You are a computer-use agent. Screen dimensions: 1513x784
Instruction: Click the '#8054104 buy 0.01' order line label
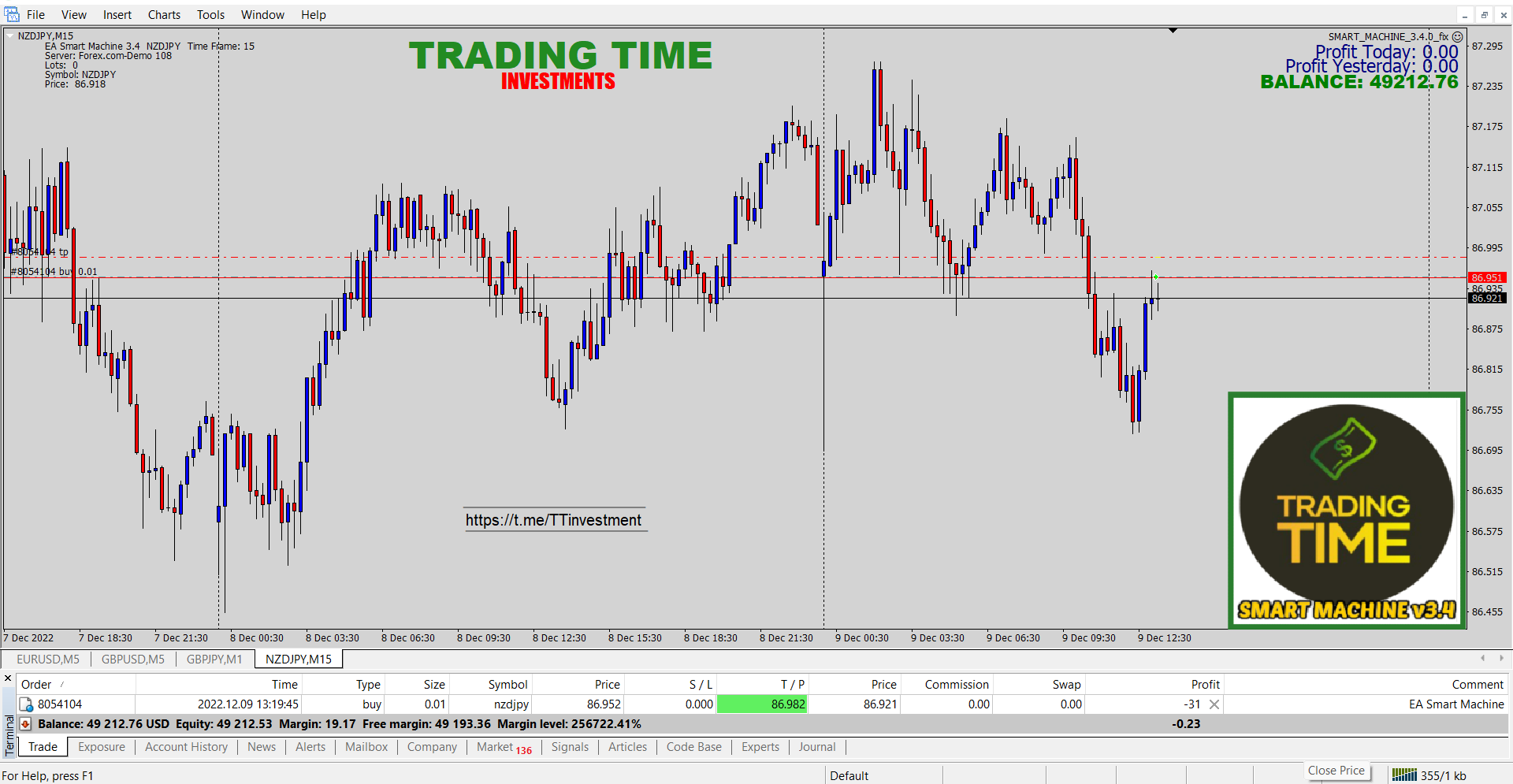[54, 272]
